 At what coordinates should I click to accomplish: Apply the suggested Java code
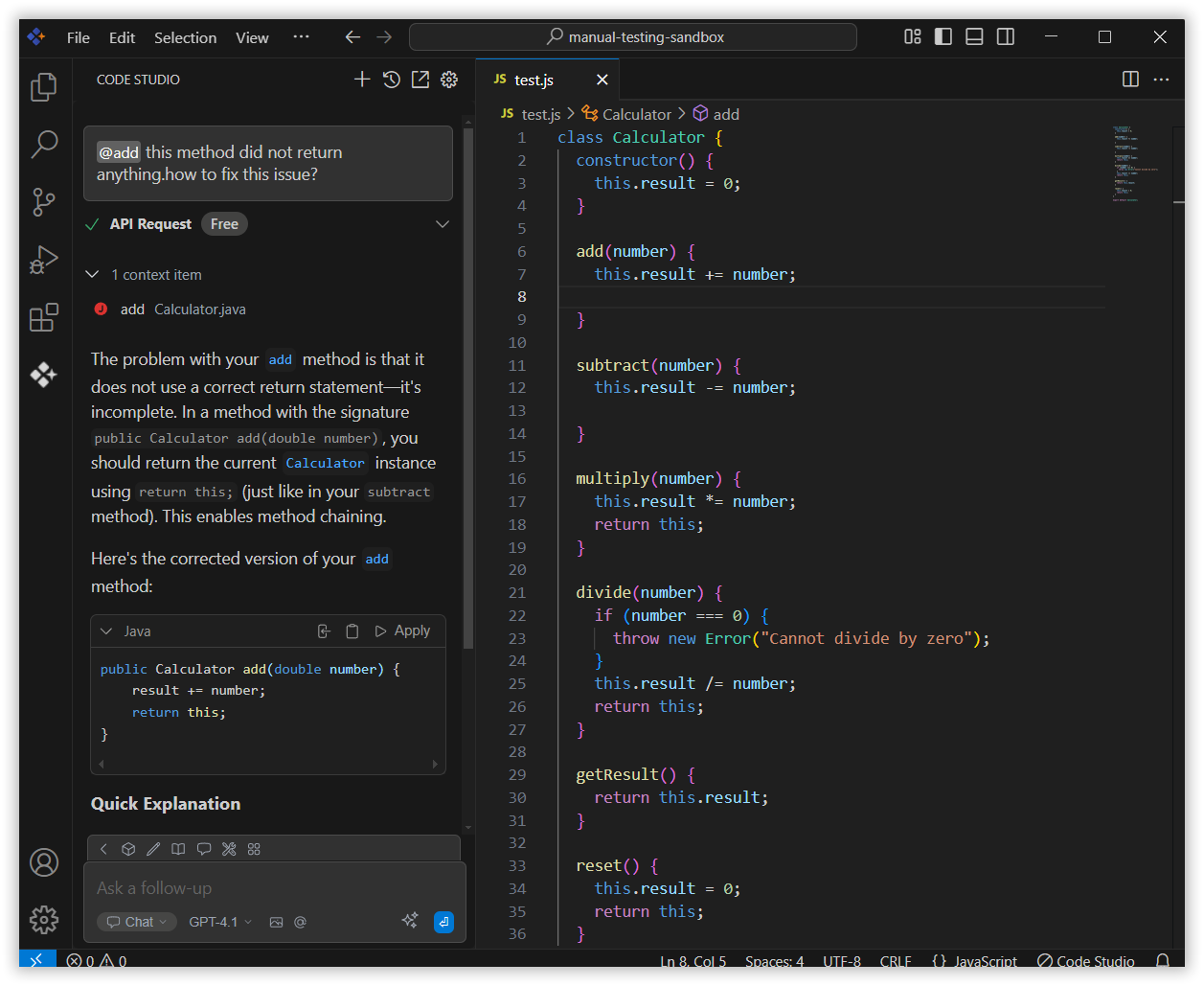[x=403, y=631]
